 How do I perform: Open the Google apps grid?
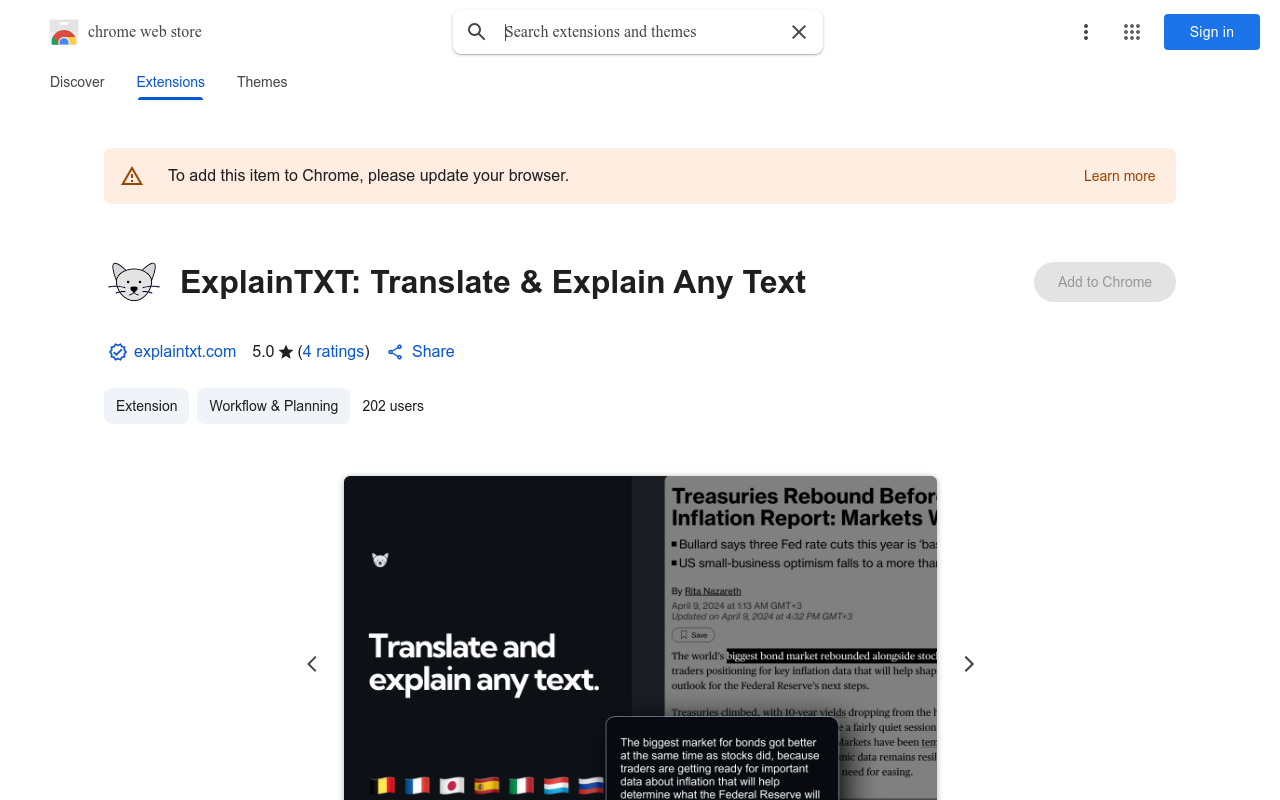click(1132, 32)
